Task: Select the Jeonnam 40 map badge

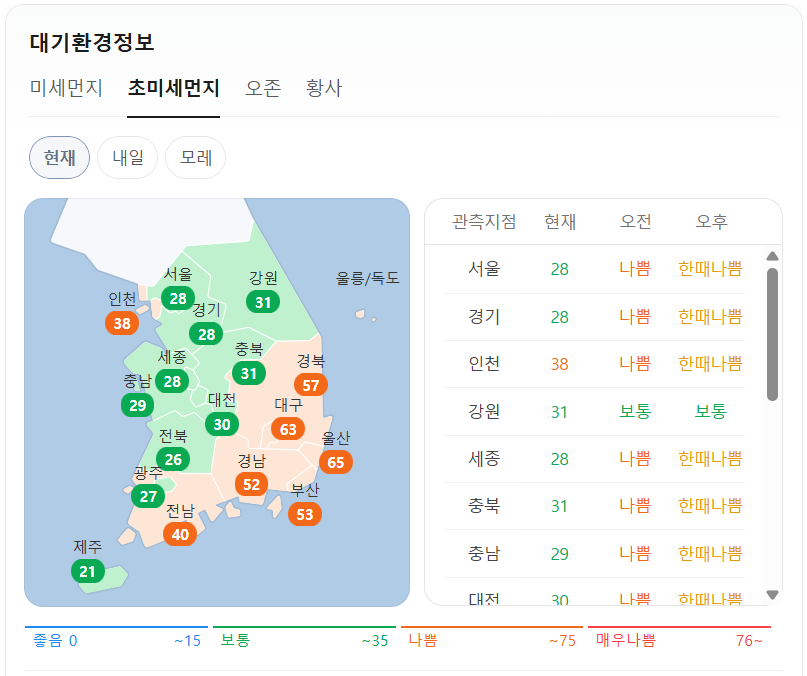Action: pos(180,534)
